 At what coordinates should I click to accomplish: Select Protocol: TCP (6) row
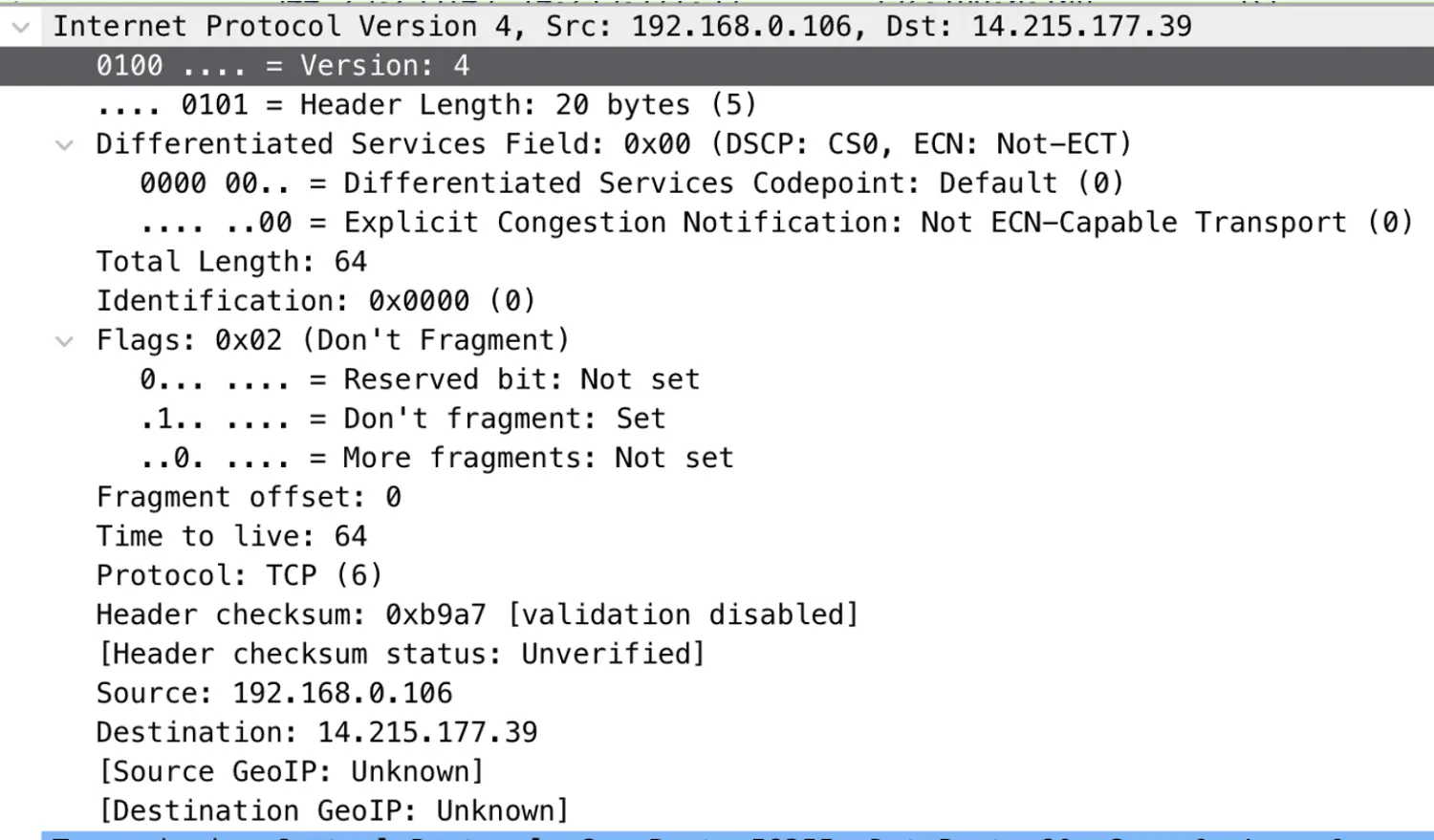tap(717, 575)
